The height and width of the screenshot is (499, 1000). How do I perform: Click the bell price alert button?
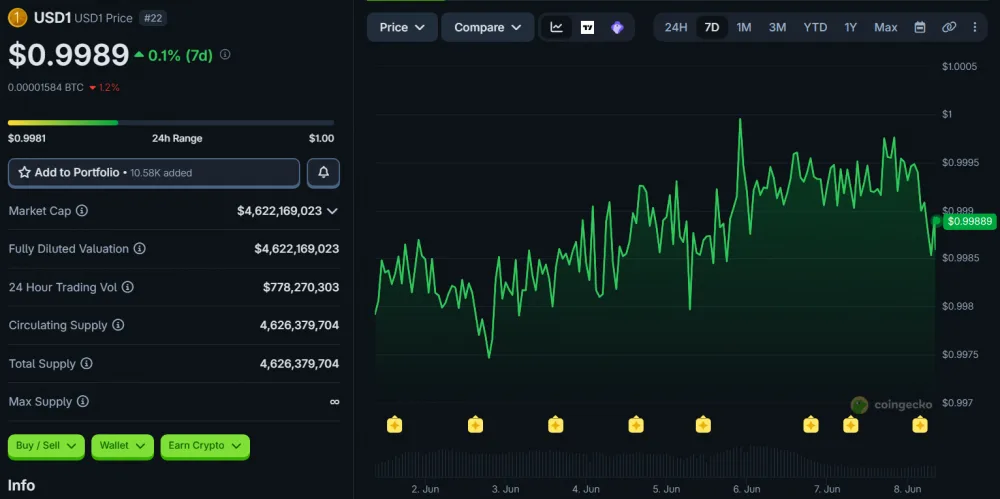tap(323, 172)
